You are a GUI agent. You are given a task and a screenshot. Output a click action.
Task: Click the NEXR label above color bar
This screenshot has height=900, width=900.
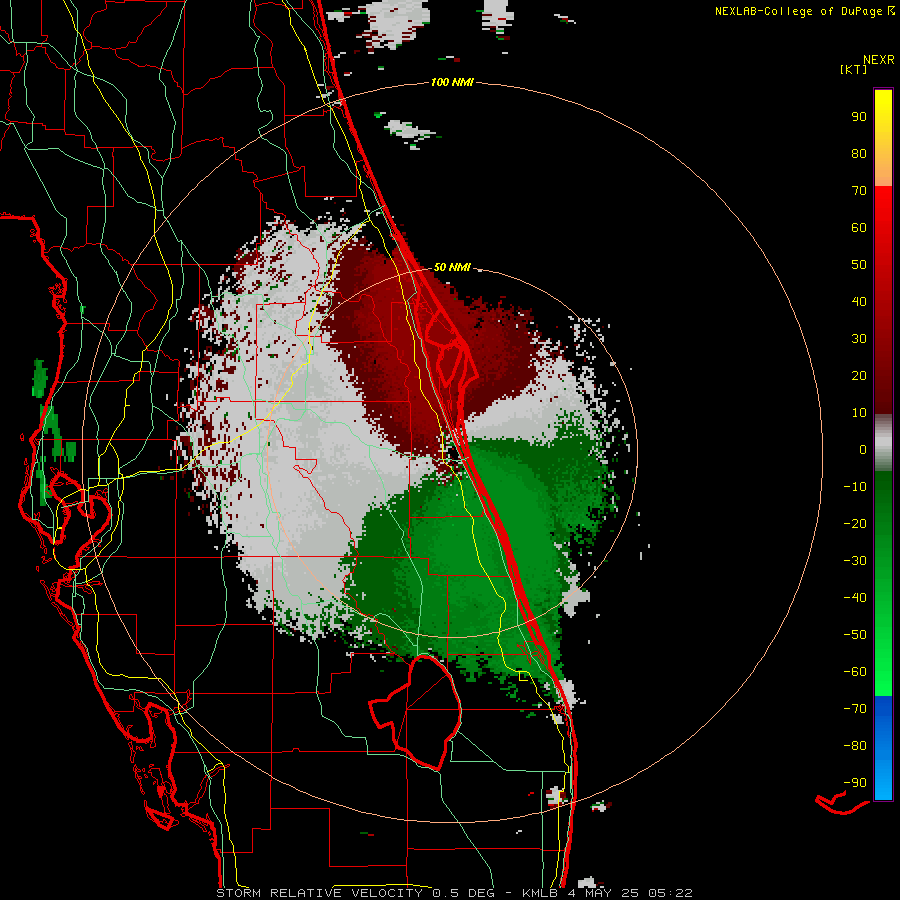coord(879,60)
